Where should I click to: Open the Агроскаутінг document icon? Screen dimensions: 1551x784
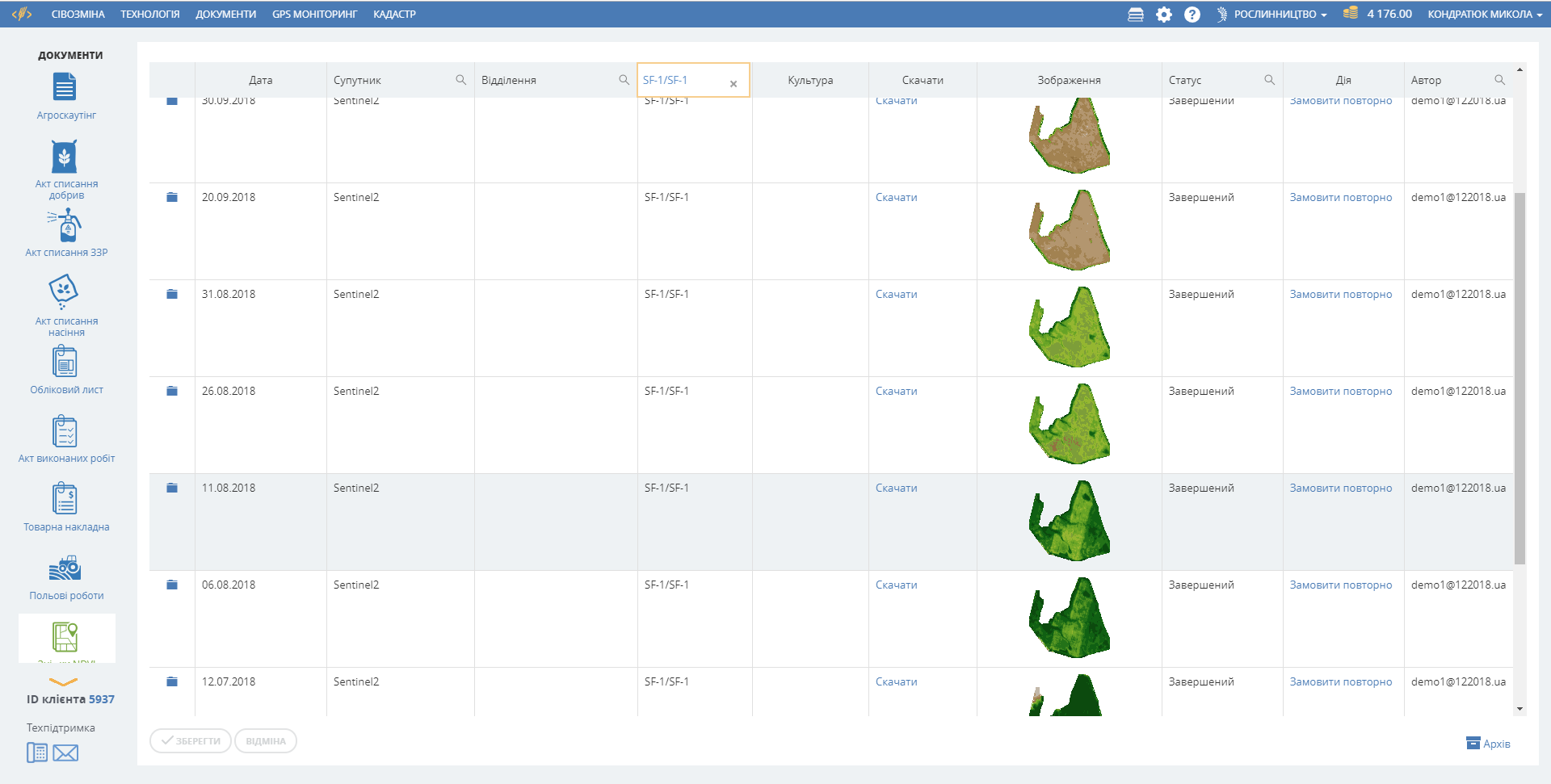[65, 88]
